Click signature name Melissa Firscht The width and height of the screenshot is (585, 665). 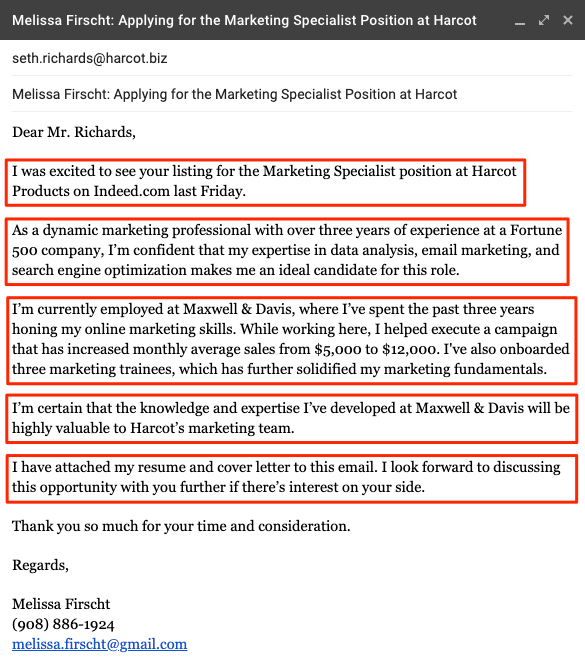(x=61, y=604)
